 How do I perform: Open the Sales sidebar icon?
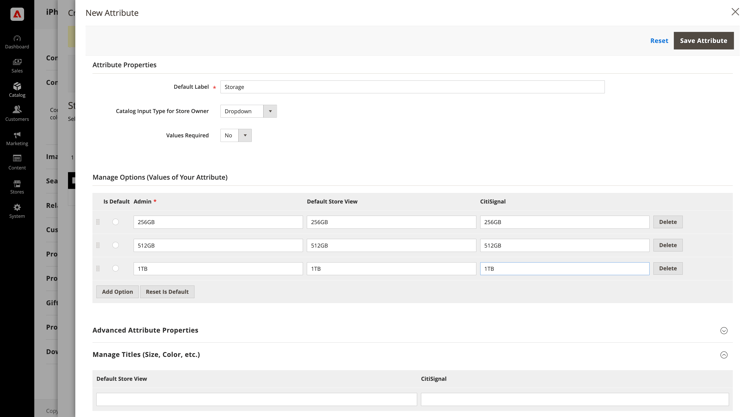17,65
